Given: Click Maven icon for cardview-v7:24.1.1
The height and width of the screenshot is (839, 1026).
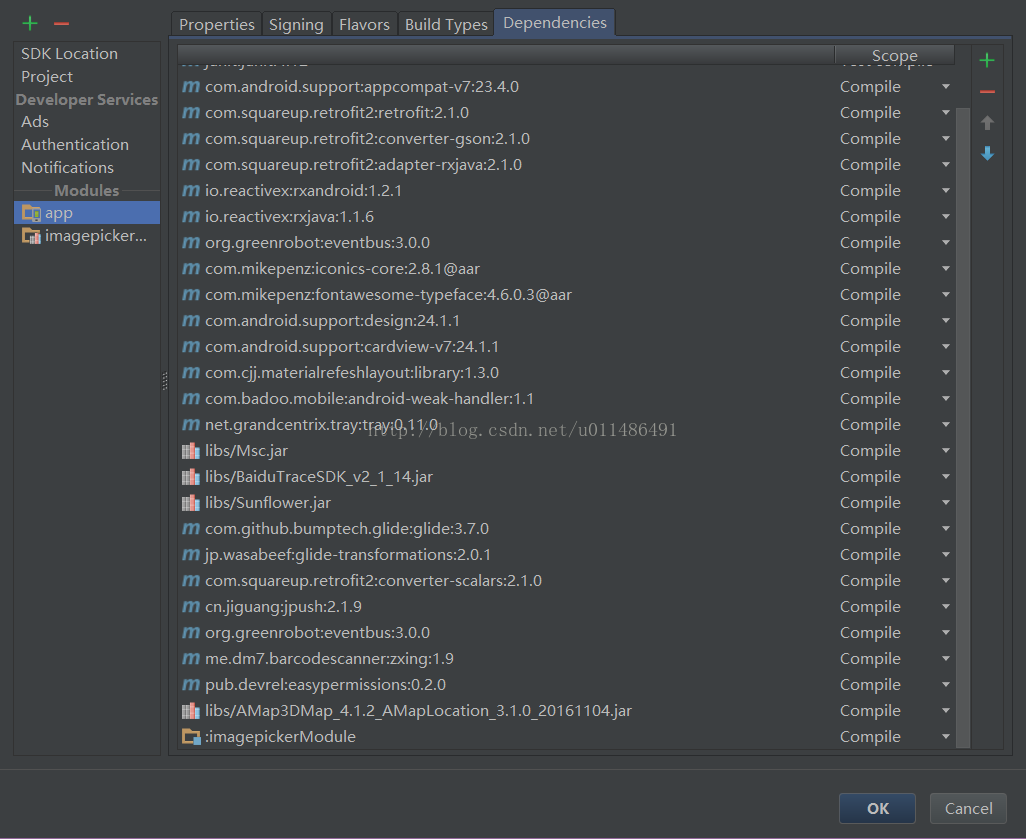Looking at the screenshot, I should [190, 346].
